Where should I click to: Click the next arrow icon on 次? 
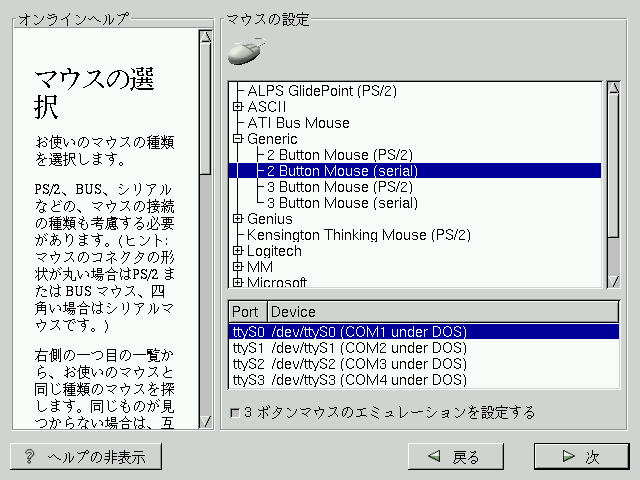[x=568, y=457]
